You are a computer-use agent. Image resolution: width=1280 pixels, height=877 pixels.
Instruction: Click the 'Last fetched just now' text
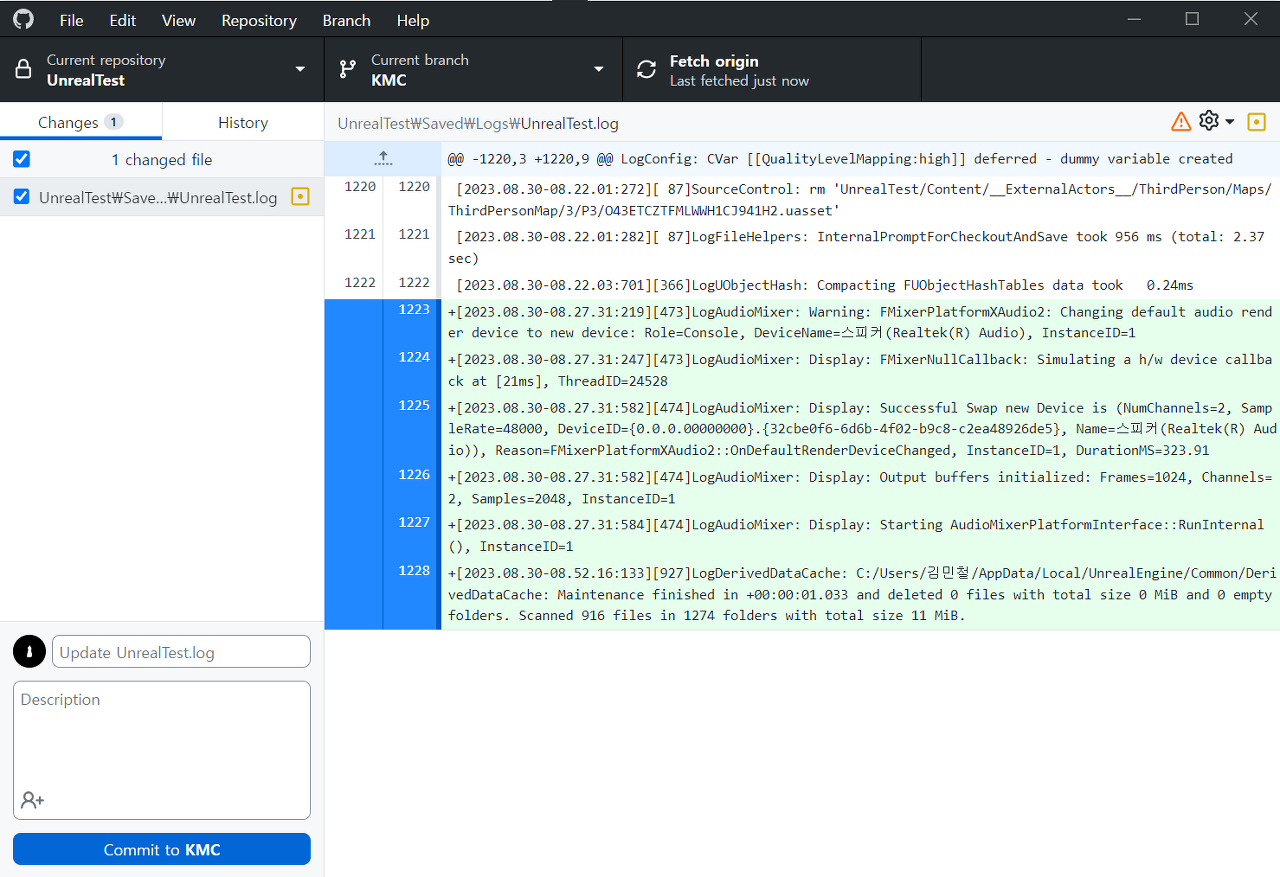(x=739, y=81)
